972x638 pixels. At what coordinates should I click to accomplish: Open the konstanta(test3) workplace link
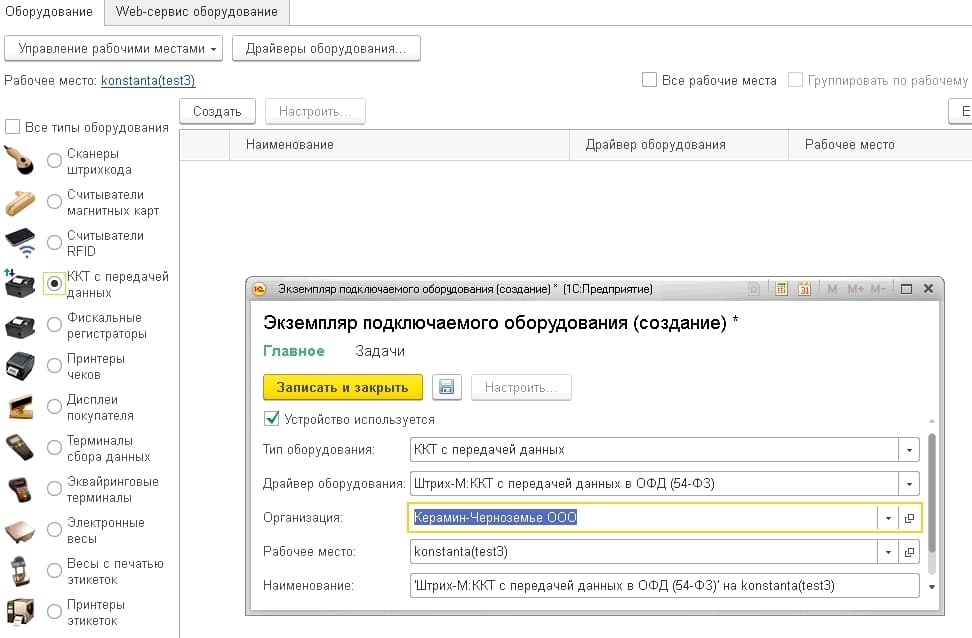click(148, 81)
